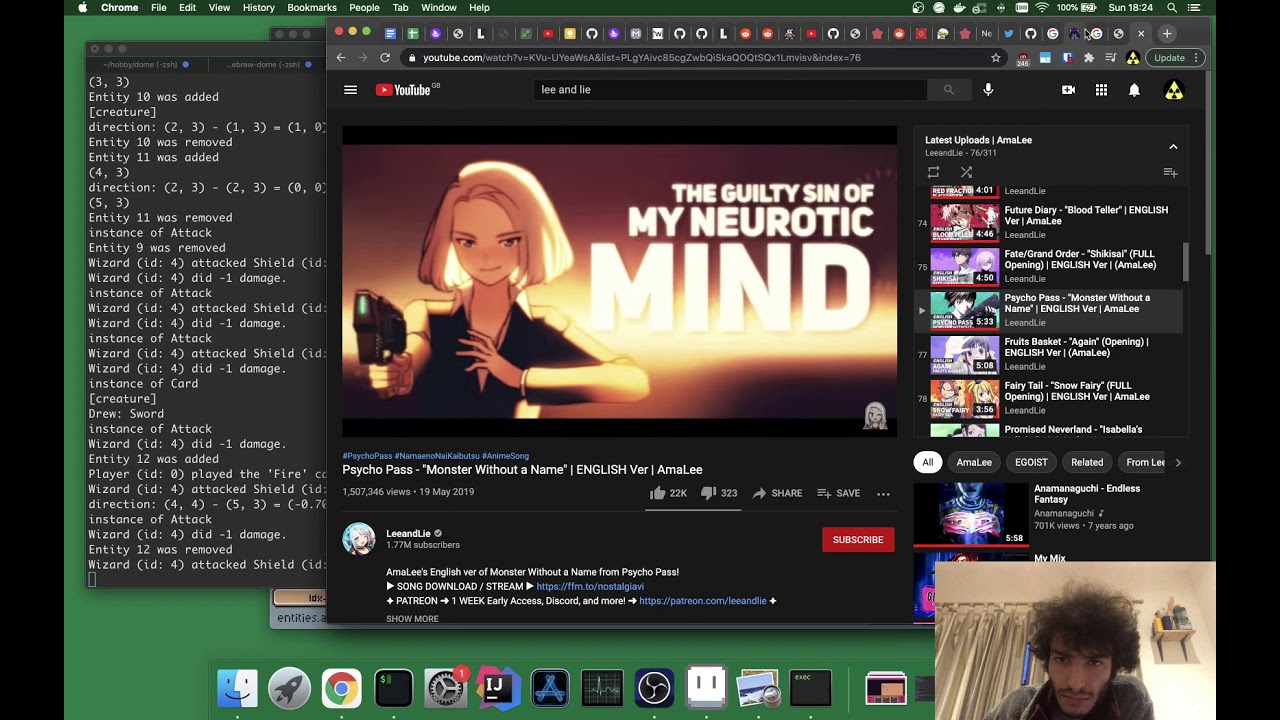
Task: Click the Chrome address bar URL
Action: tap(641, 58)
